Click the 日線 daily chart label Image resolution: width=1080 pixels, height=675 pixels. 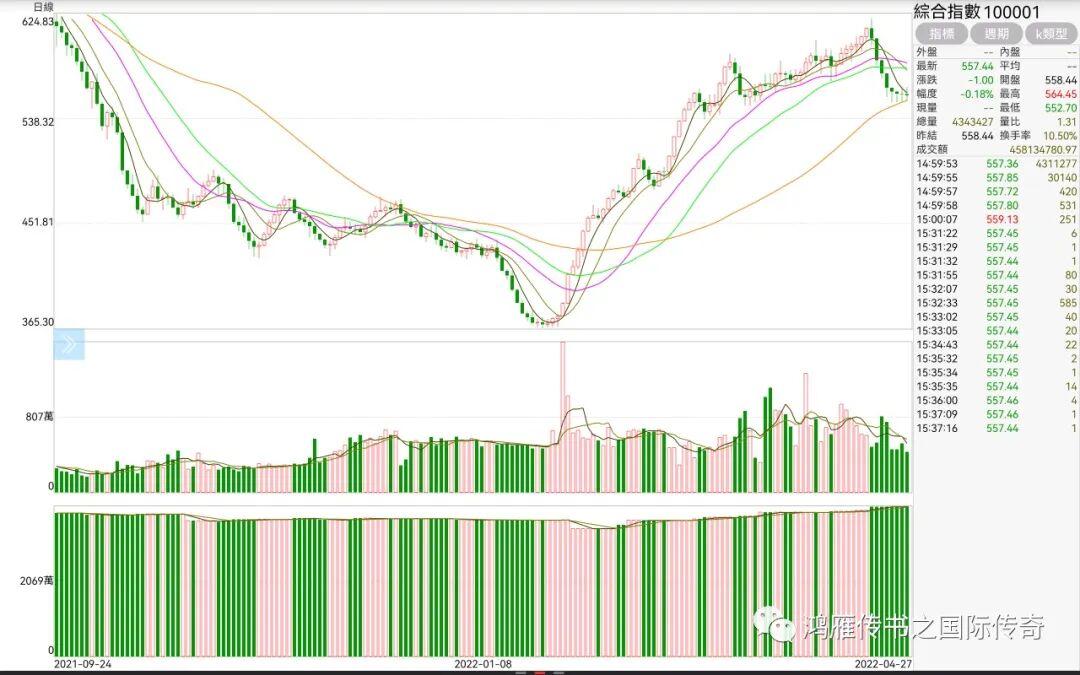44,7
